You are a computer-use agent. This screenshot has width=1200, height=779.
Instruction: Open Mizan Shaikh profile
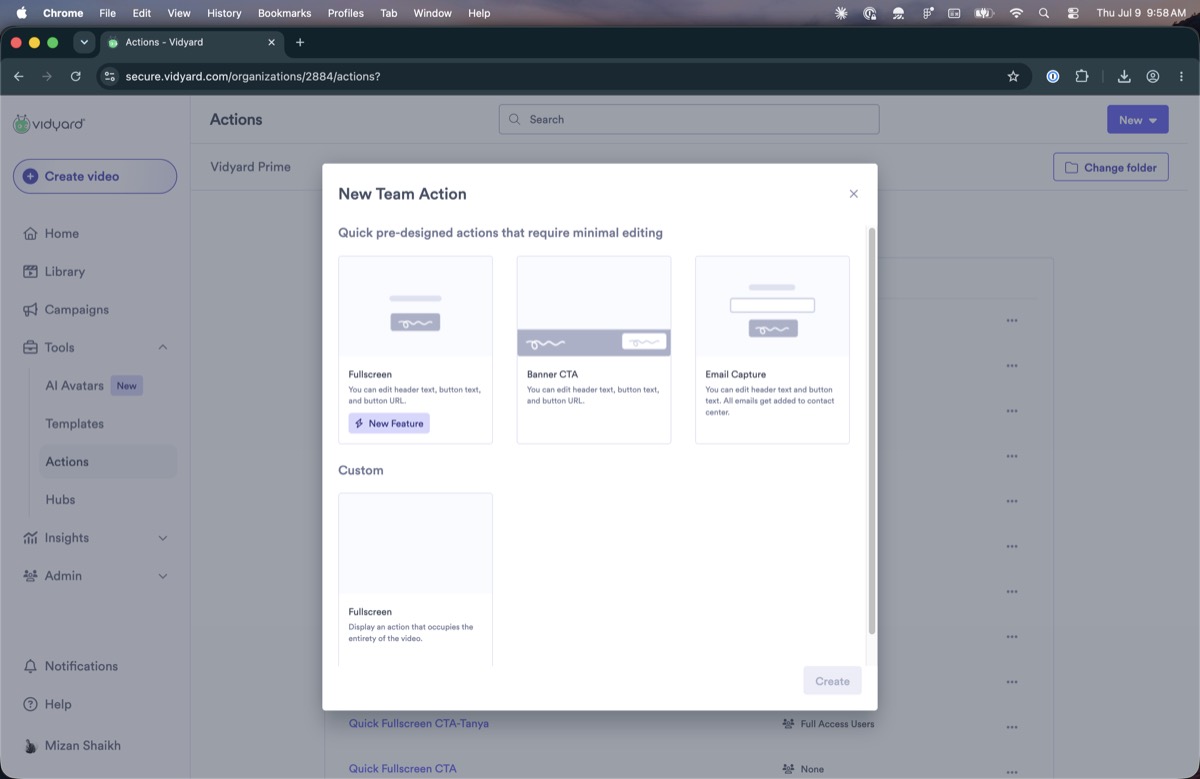click(72, 745)
